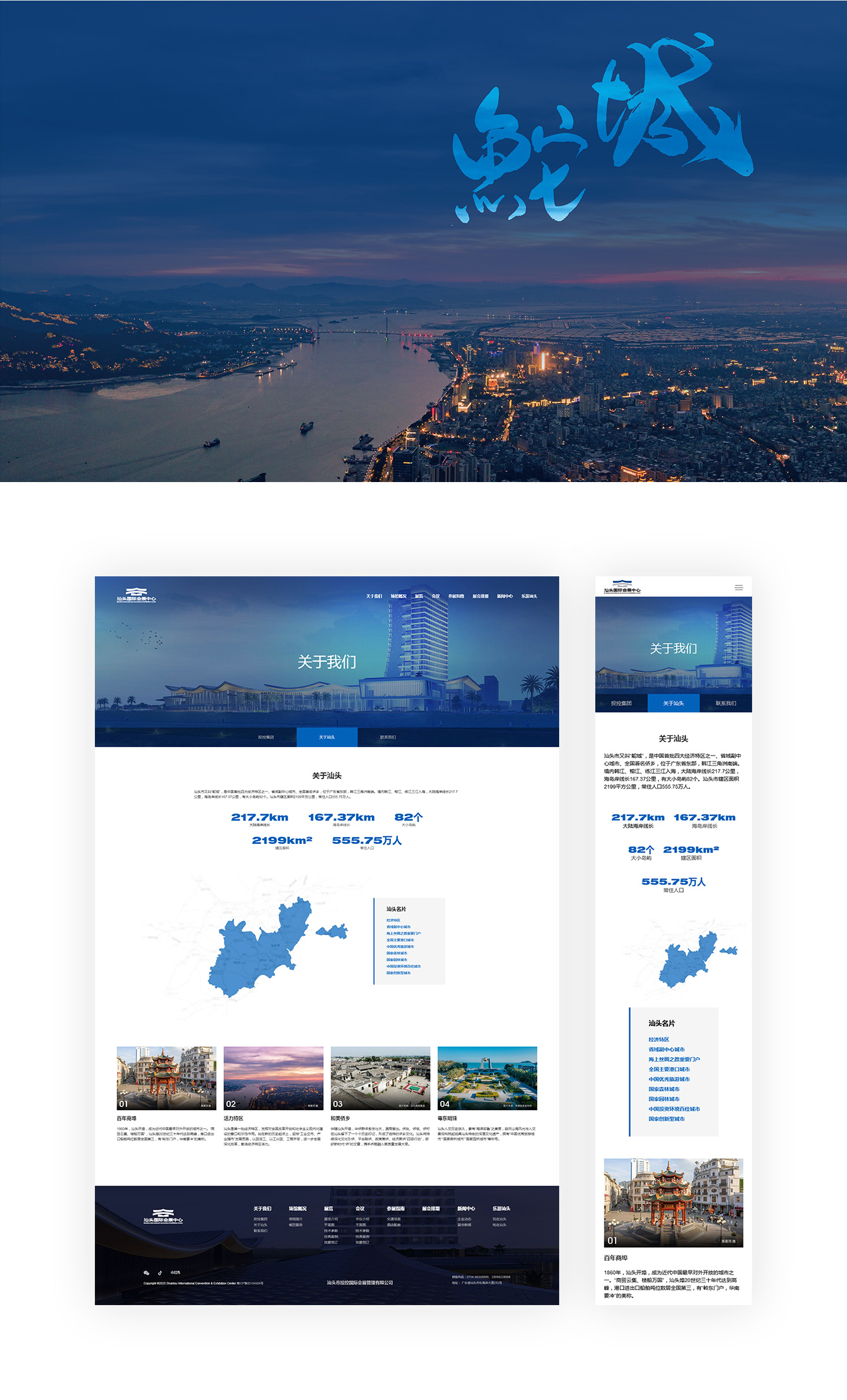Click 展览介绍 link in footer
This screenshot has height=1400, width=847.
[331, 1219]
